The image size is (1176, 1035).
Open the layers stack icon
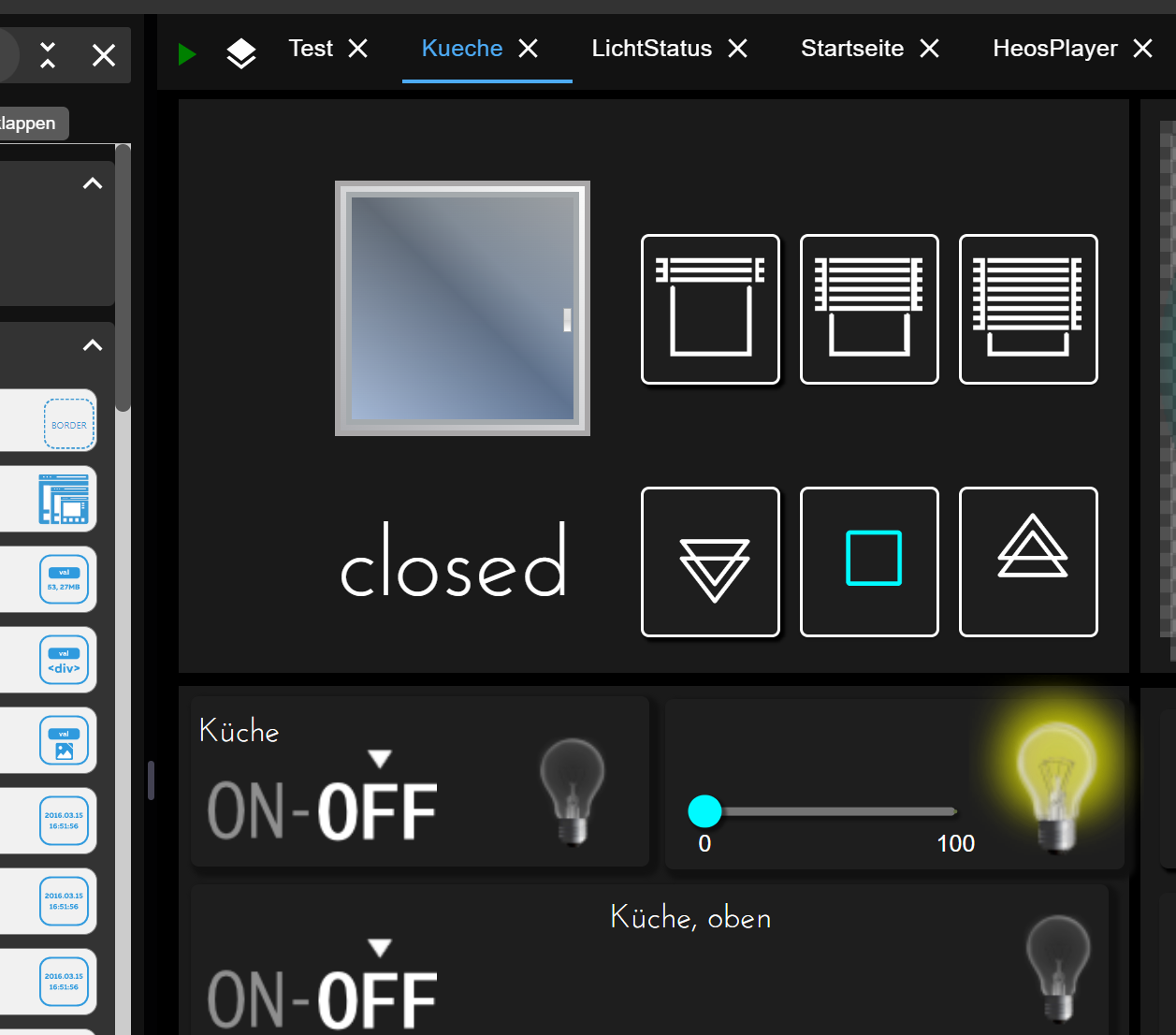(241, 53)
